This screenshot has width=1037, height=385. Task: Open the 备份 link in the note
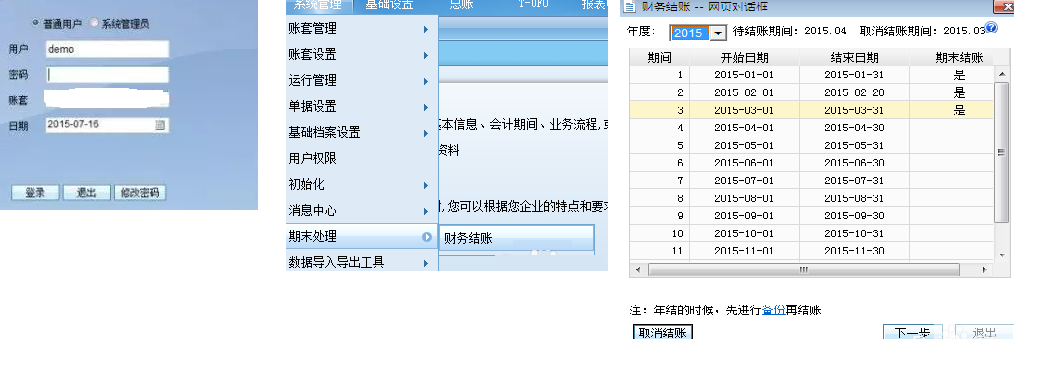pos(773,310)
